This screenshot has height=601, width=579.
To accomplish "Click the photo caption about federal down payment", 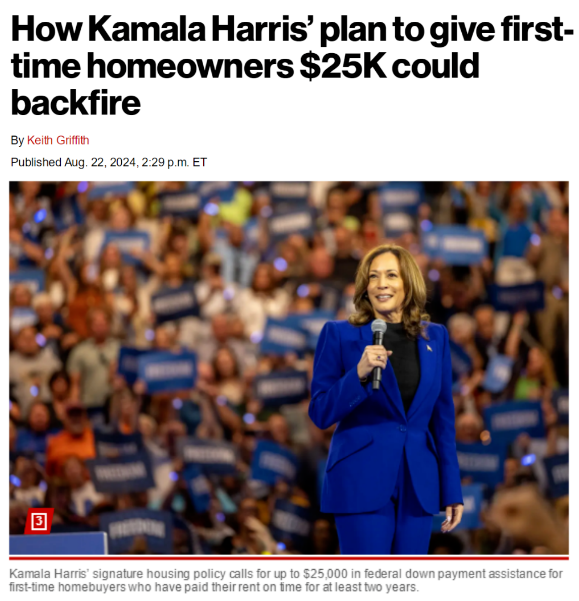I will (286, 580).
